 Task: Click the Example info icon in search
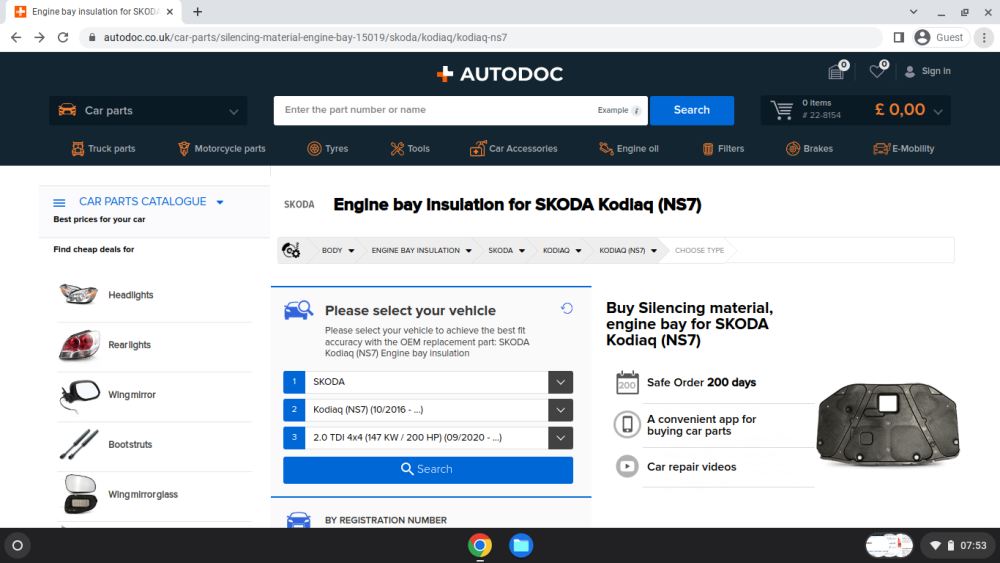[636, 110]
